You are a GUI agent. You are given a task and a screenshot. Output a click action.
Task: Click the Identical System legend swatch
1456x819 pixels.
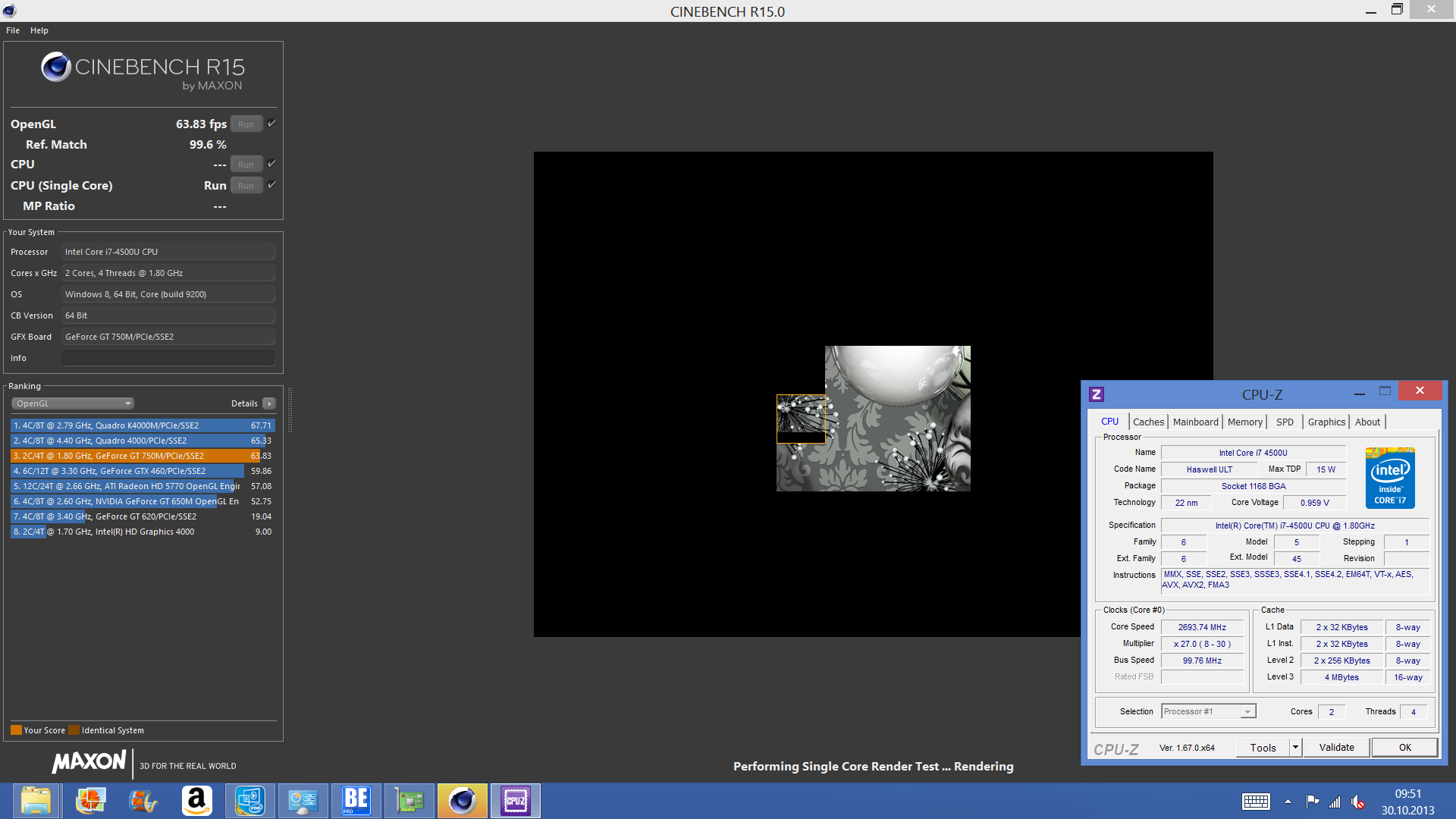pos(74,730)
